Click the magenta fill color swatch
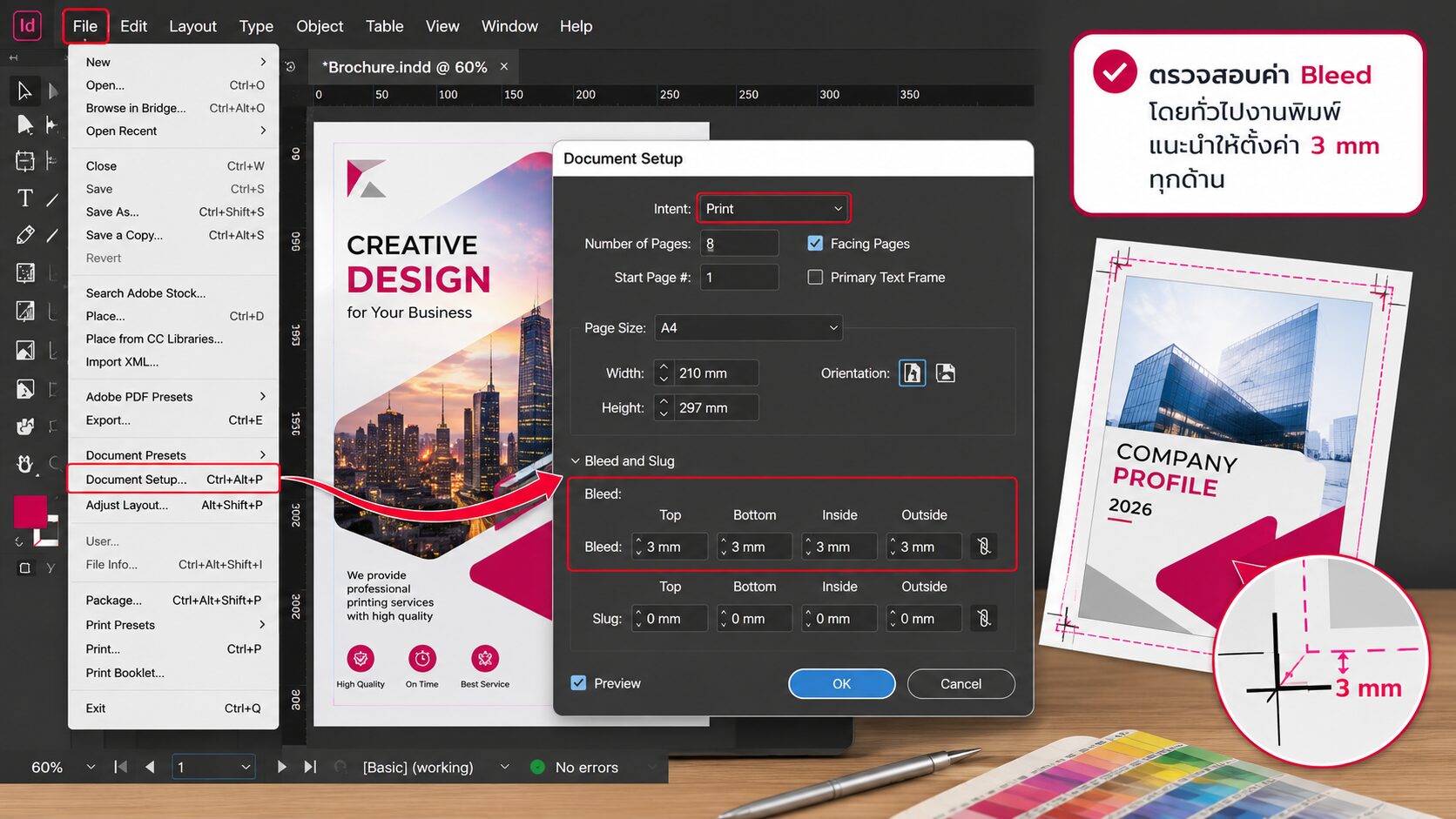This screenshot has height=819, width=1456. tap(30, 512)
